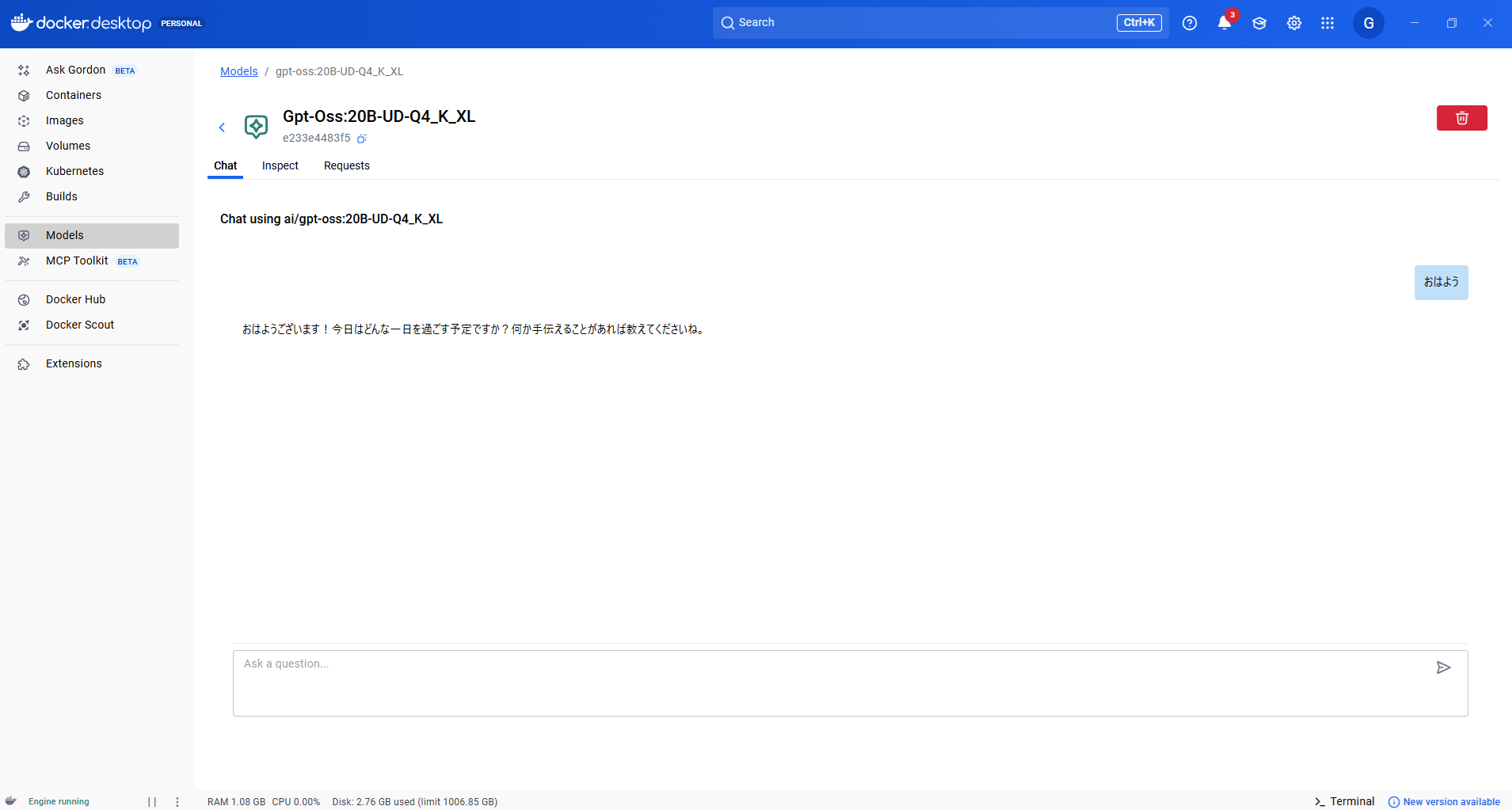Pause the Docker engine

point(152,801)
